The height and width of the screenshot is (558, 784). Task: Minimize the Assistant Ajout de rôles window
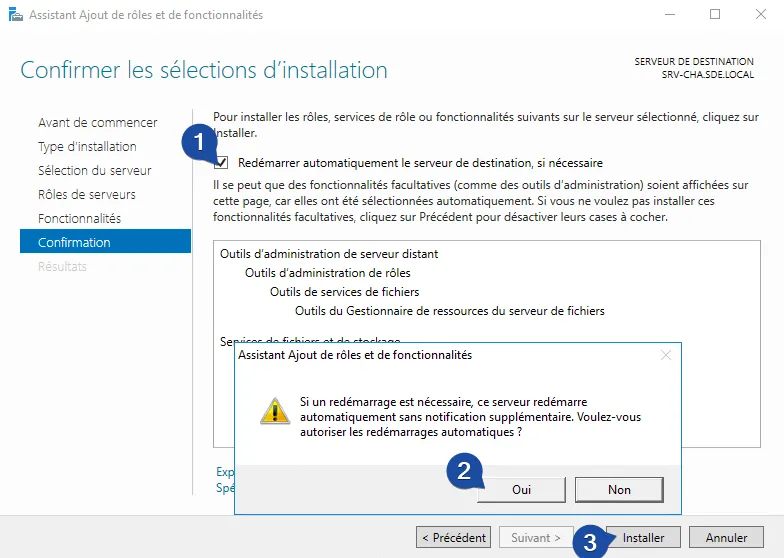coord(669,15)
